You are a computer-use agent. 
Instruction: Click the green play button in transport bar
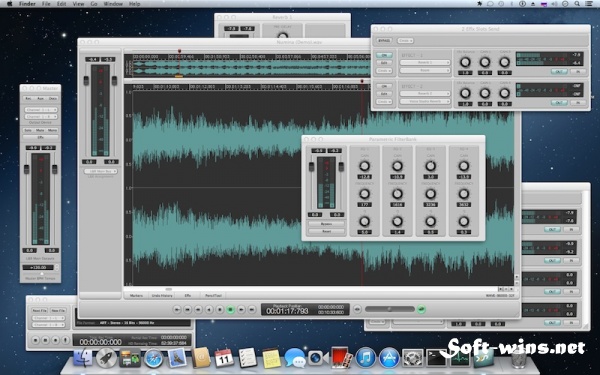230,309
